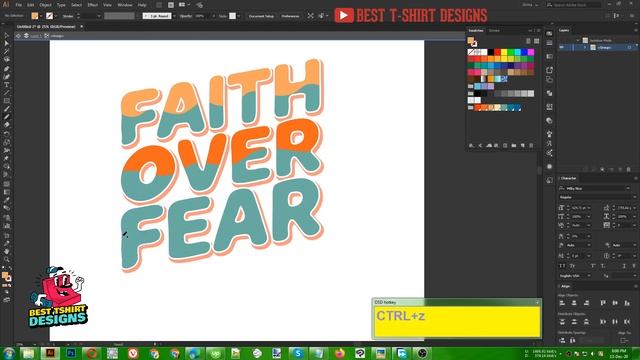The image size is (640, 360).
Task: Toggle All Caps in Character panel
Action: 562,266
